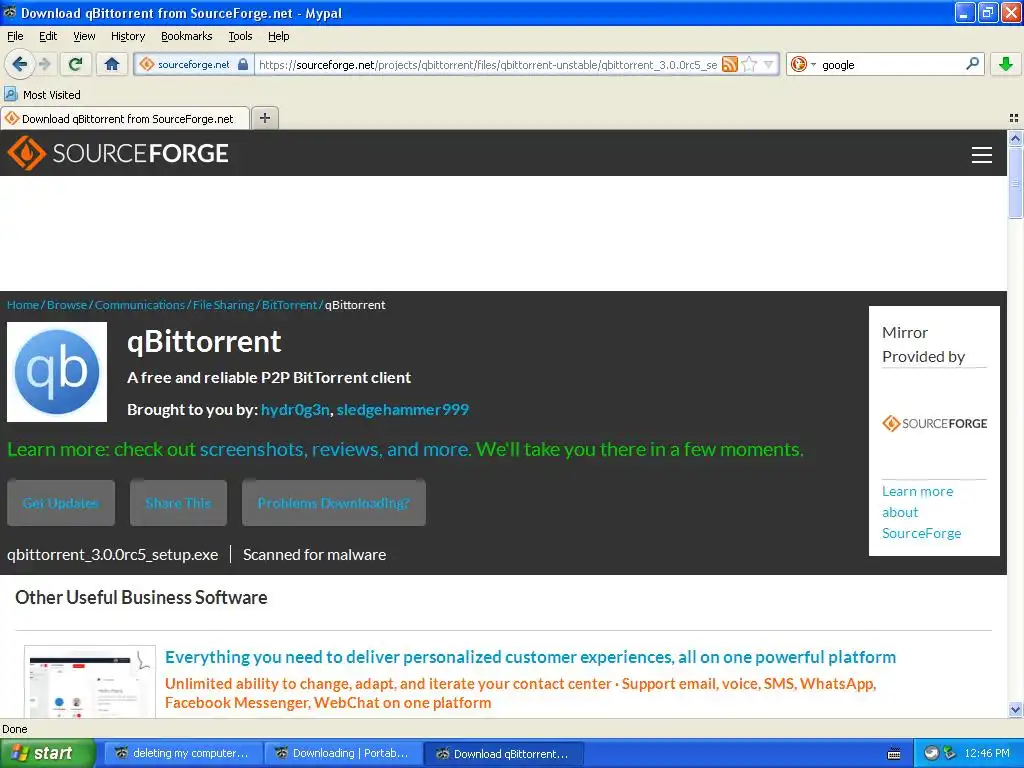Open the Help menu
This screenshot has width=1024, height=768.
click(278, 36)
